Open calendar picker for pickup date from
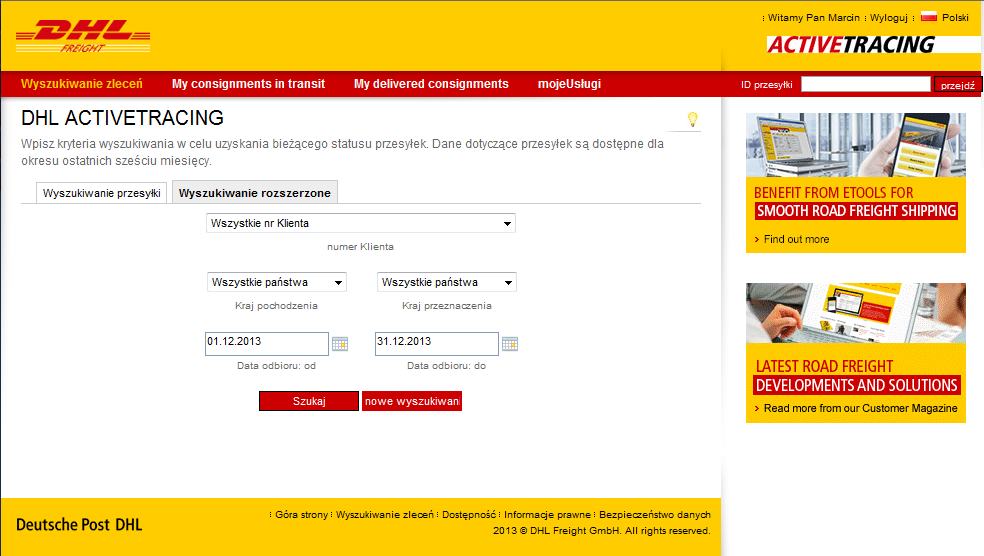The image size is (984, 556). click(340, 344)
